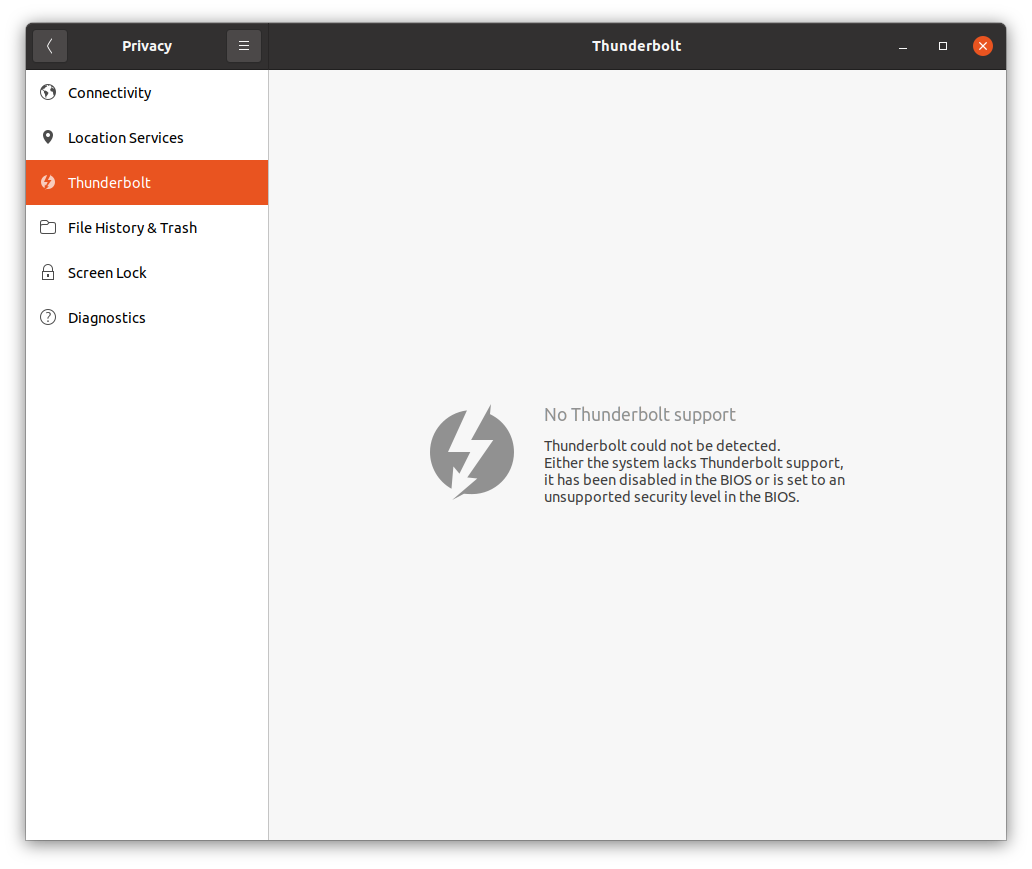Minimize the Thunderbolt settings window
Screen dimensions: 1032x869
point(903,46)
